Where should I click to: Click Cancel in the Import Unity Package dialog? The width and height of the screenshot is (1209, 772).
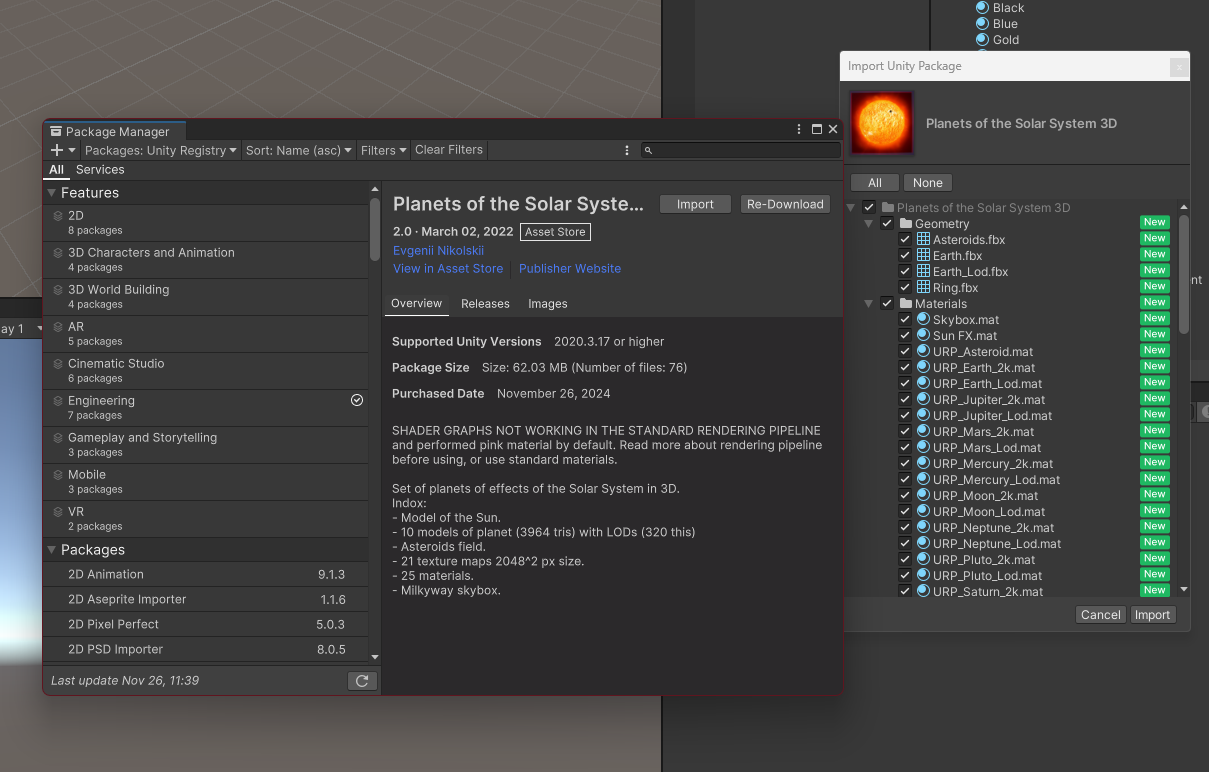pyautogui.click(x=1101, y=615)
